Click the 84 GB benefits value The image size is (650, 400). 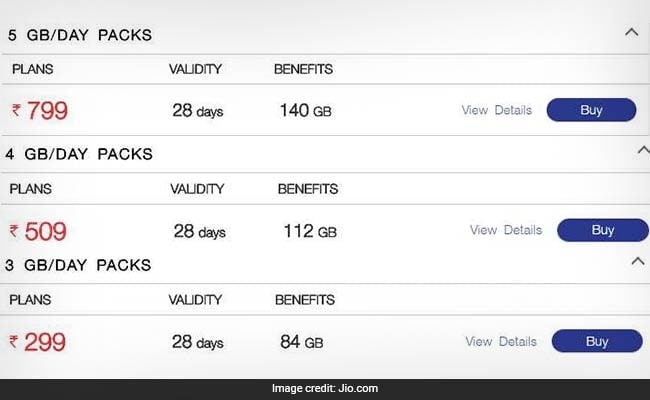click(x=301, y=343)
